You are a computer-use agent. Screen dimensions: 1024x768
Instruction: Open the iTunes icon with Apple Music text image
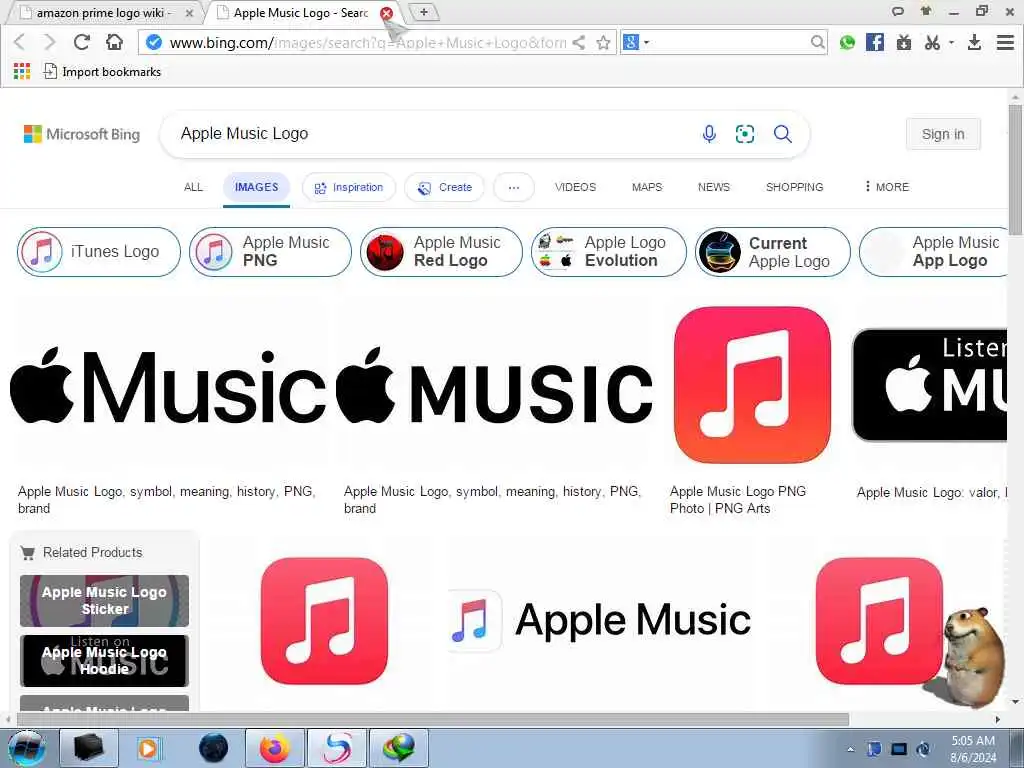600,620
